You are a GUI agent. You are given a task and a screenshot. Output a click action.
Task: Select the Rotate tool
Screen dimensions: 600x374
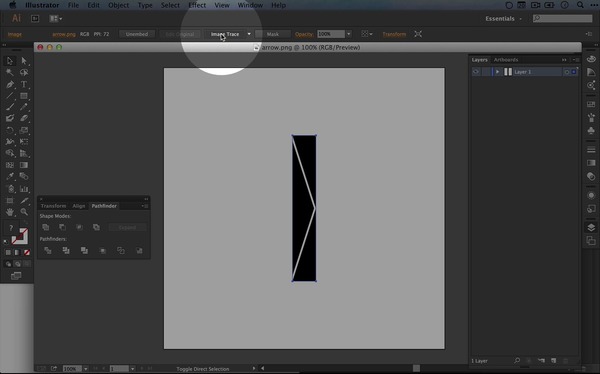point(10,130)
